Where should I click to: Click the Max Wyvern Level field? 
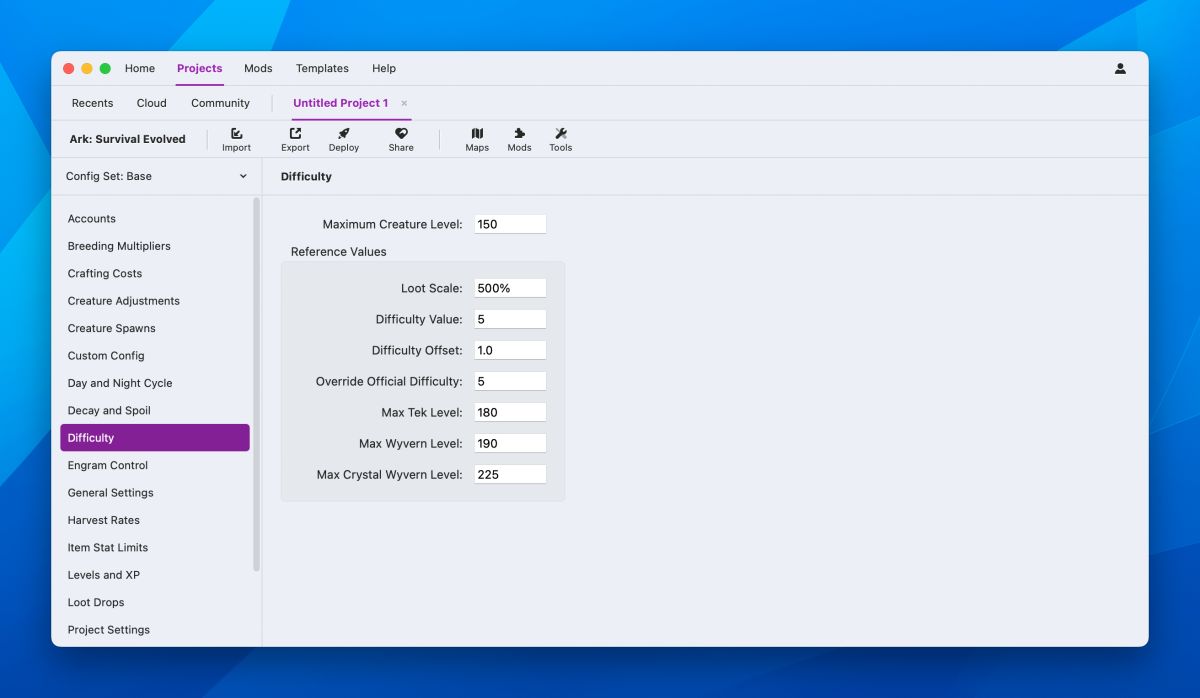coord(510,443)
